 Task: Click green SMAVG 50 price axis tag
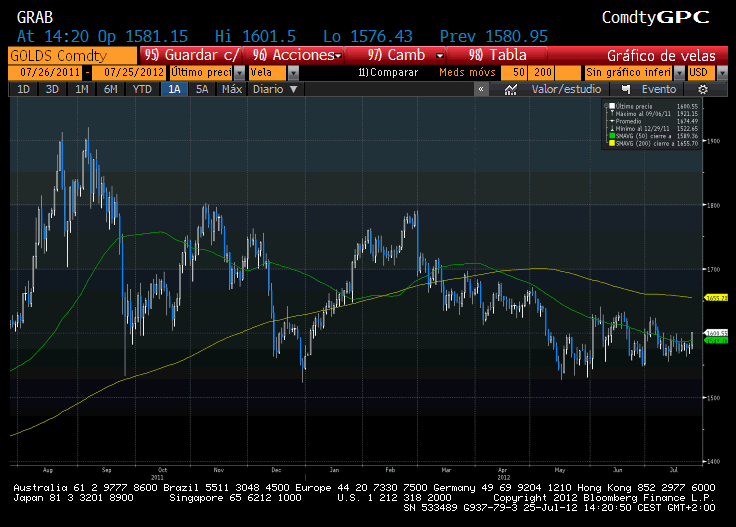pyautogui.click(x=716, y=340)
